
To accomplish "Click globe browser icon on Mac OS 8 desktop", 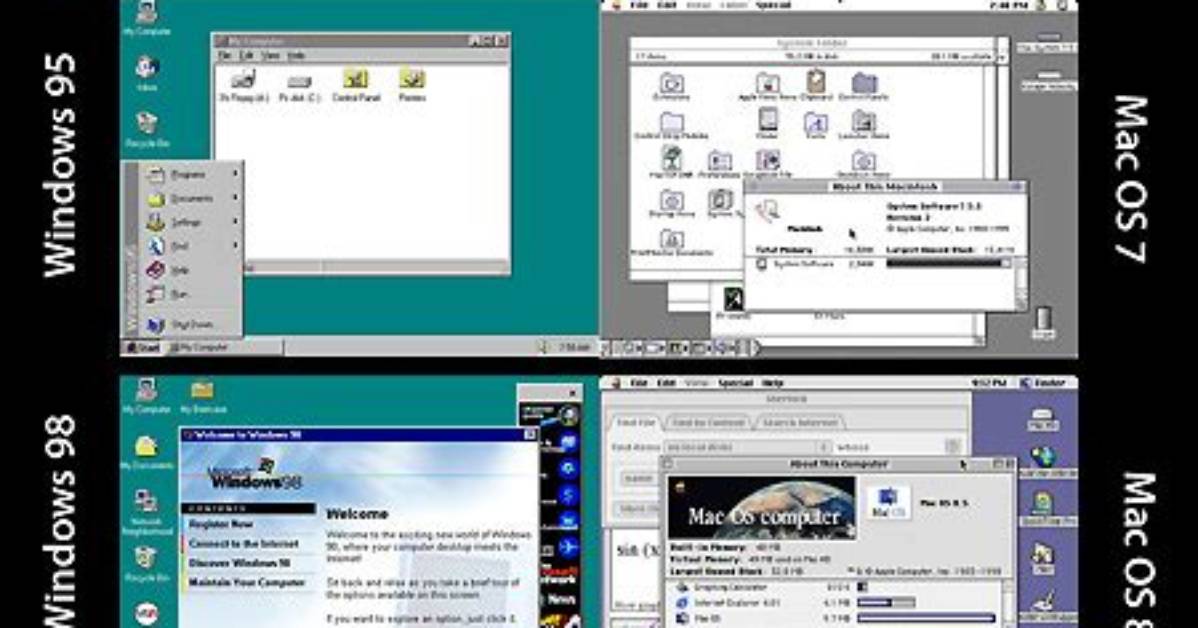I will pos(1044,461).
